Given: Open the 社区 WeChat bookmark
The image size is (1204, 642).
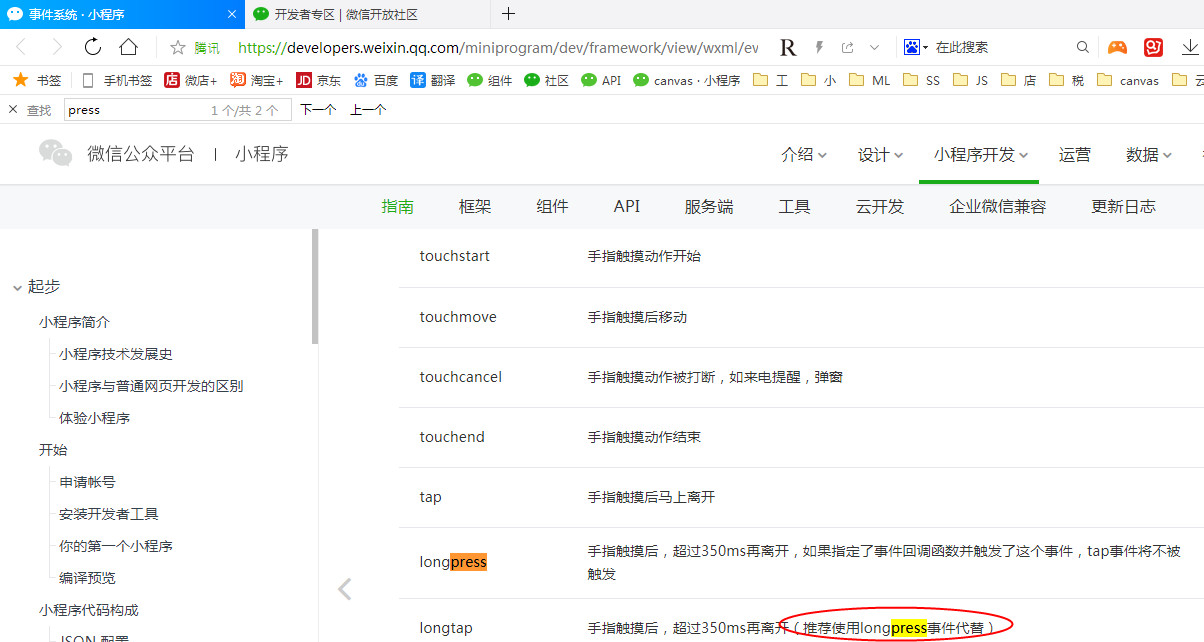Looking at the screenshot, I should point(546,80).
